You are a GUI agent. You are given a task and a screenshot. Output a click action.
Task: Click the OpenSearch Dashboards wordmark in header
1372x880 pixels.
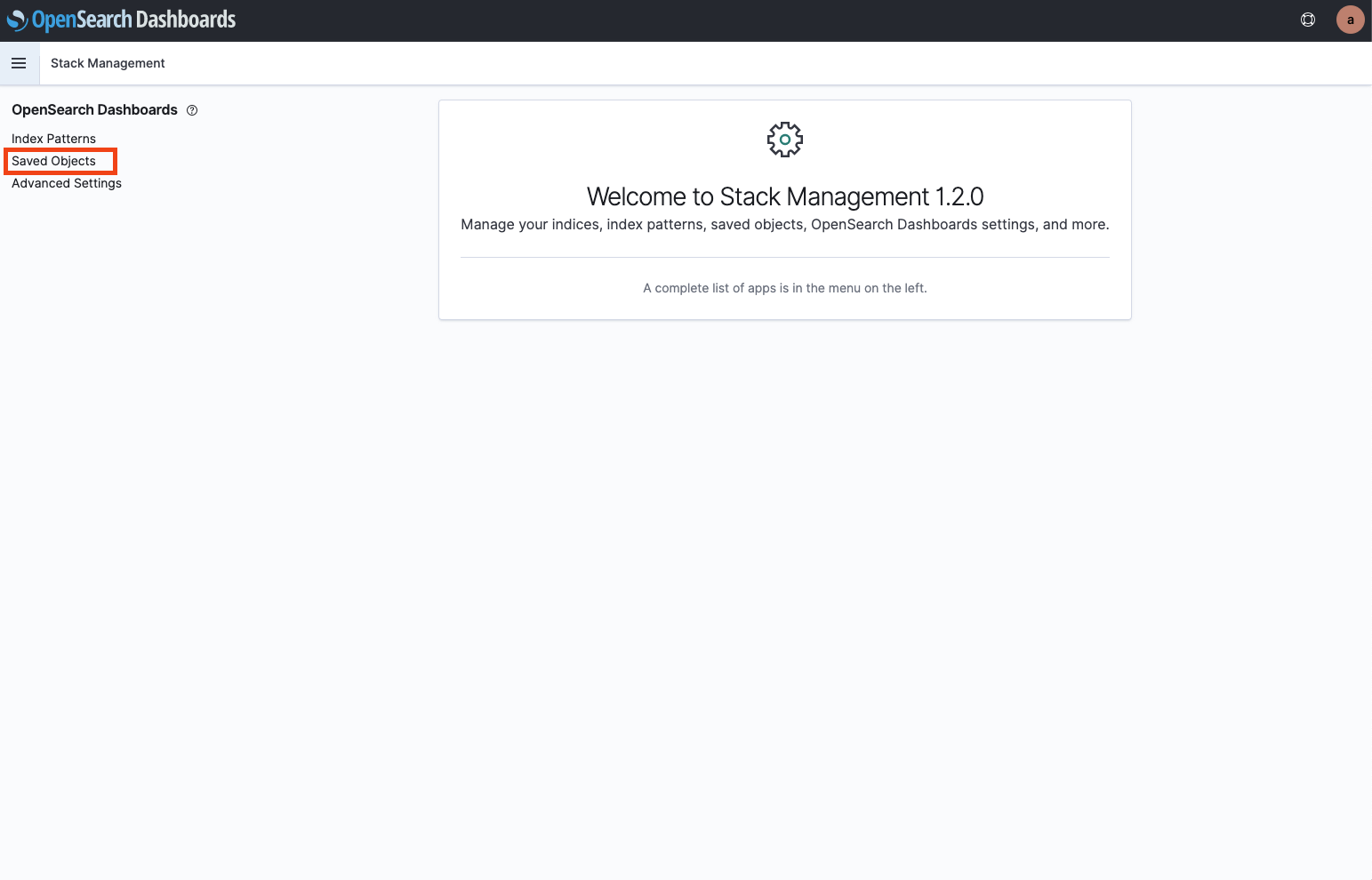point(133,20)
